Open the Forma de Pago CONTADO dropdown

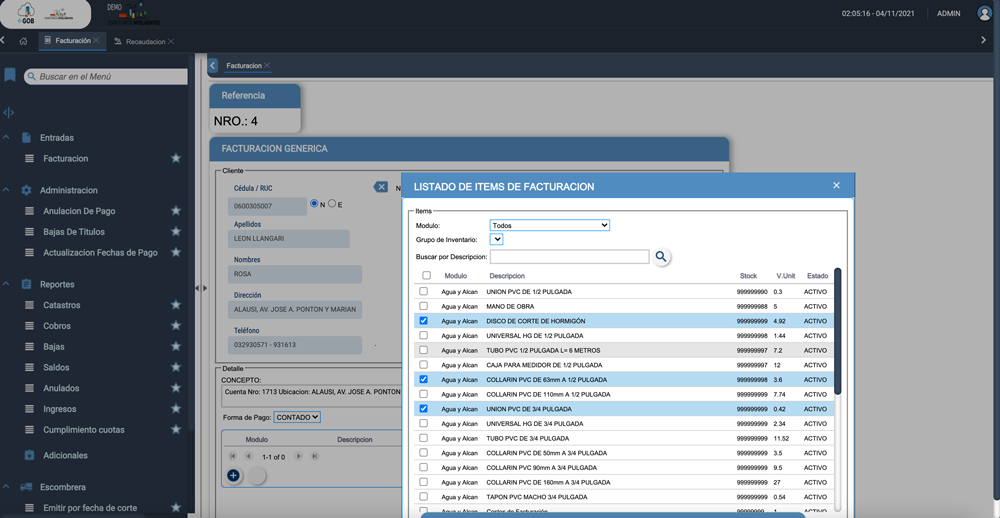[x=296, y=417]
